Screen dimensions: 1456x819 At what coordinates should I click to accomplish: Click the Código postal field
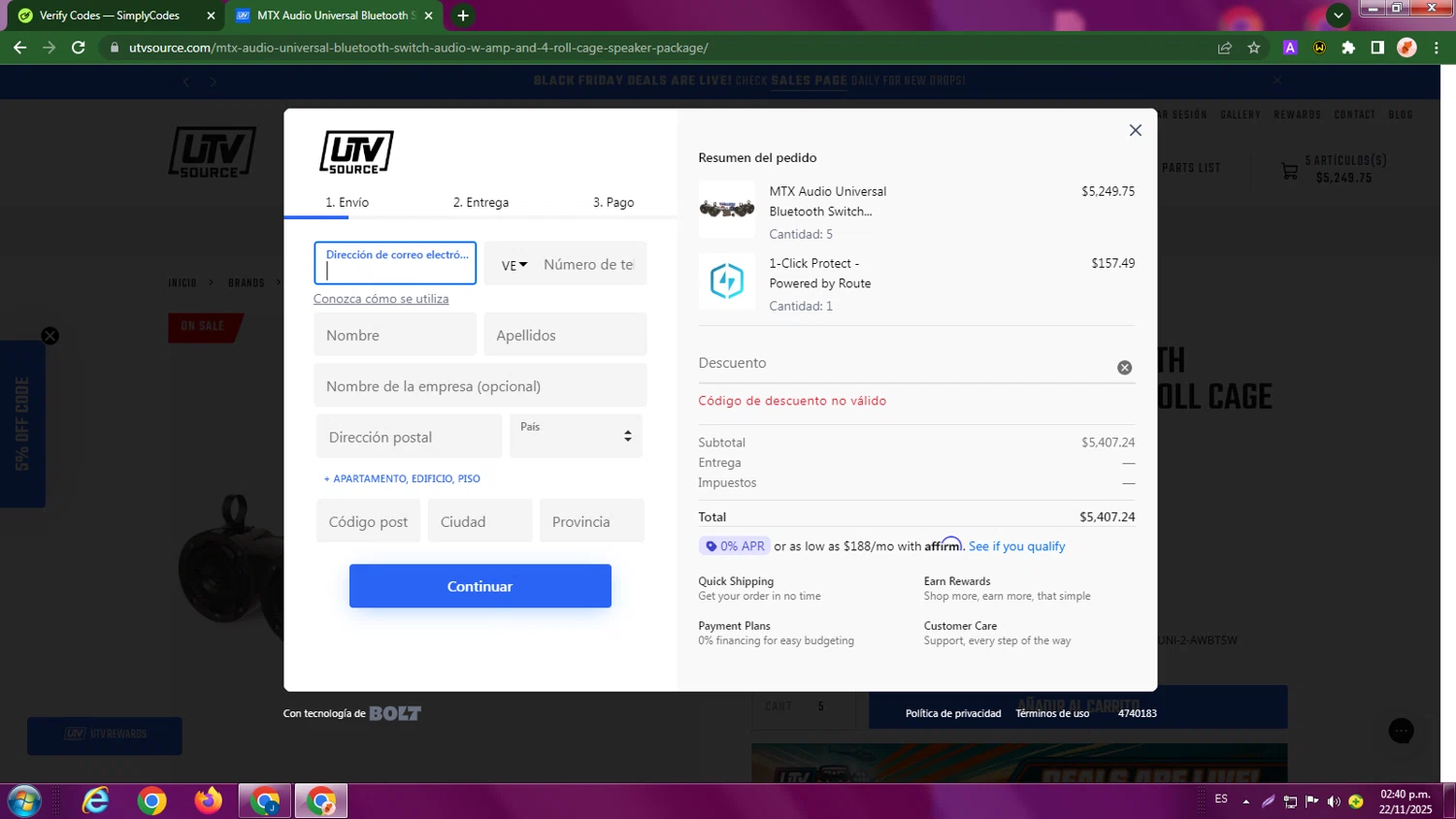click(x=368, y=521)
